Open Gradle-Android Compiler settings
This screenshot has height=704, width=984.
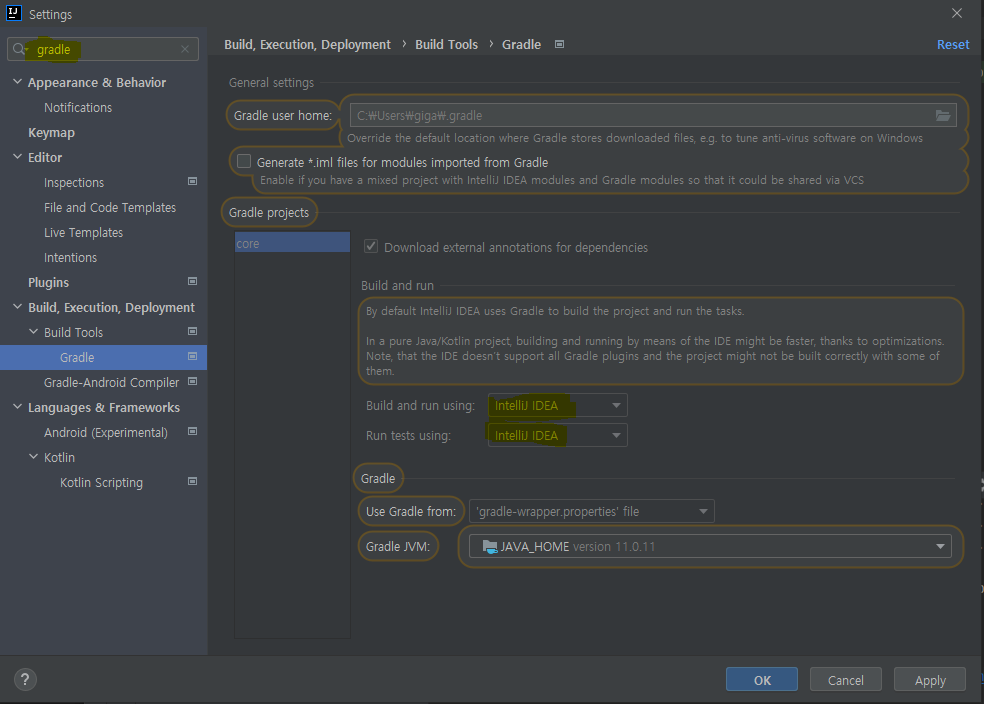pyautogui.click(x=111, y=382)
